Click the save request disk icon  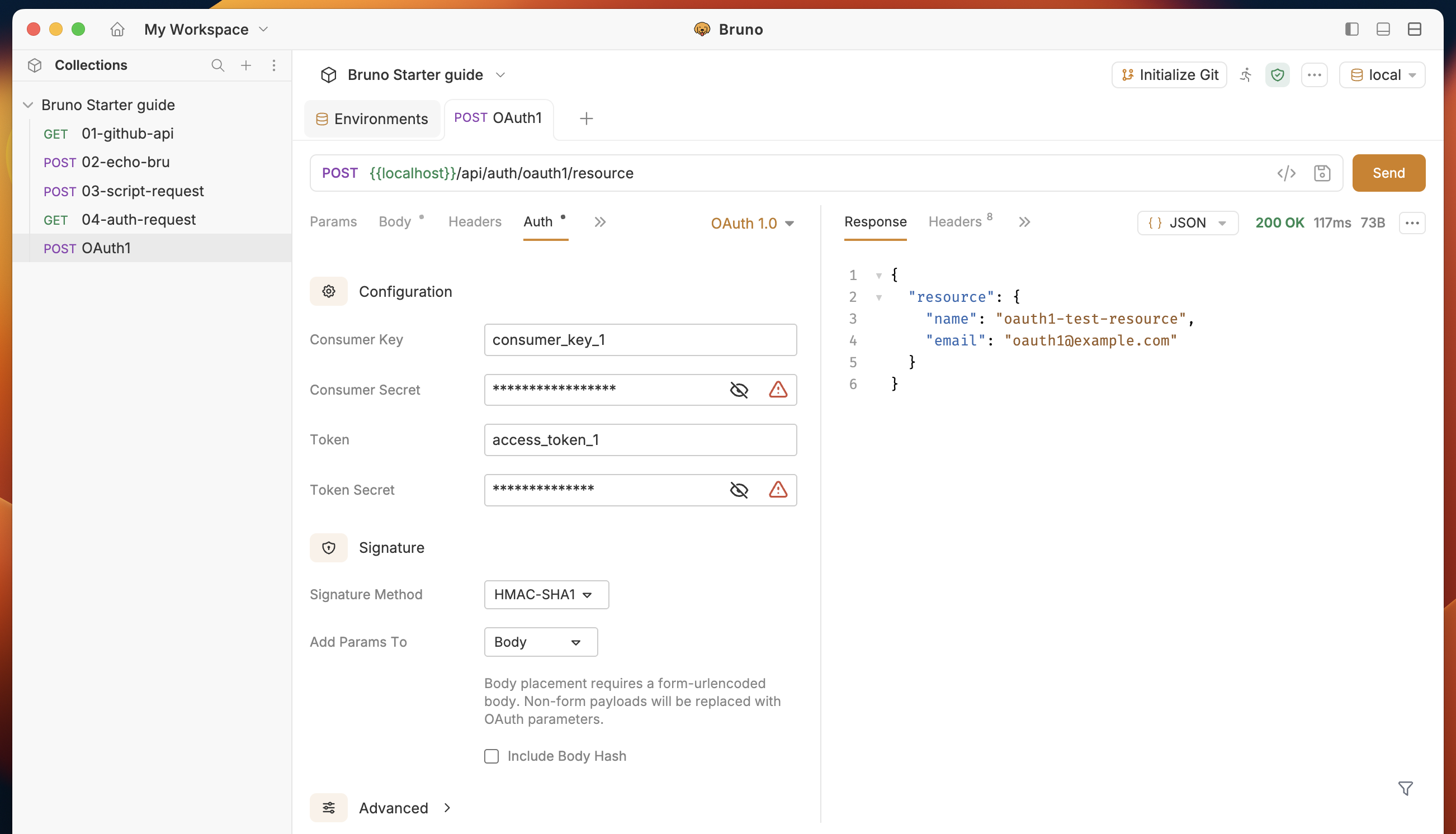click(1322, 173)
